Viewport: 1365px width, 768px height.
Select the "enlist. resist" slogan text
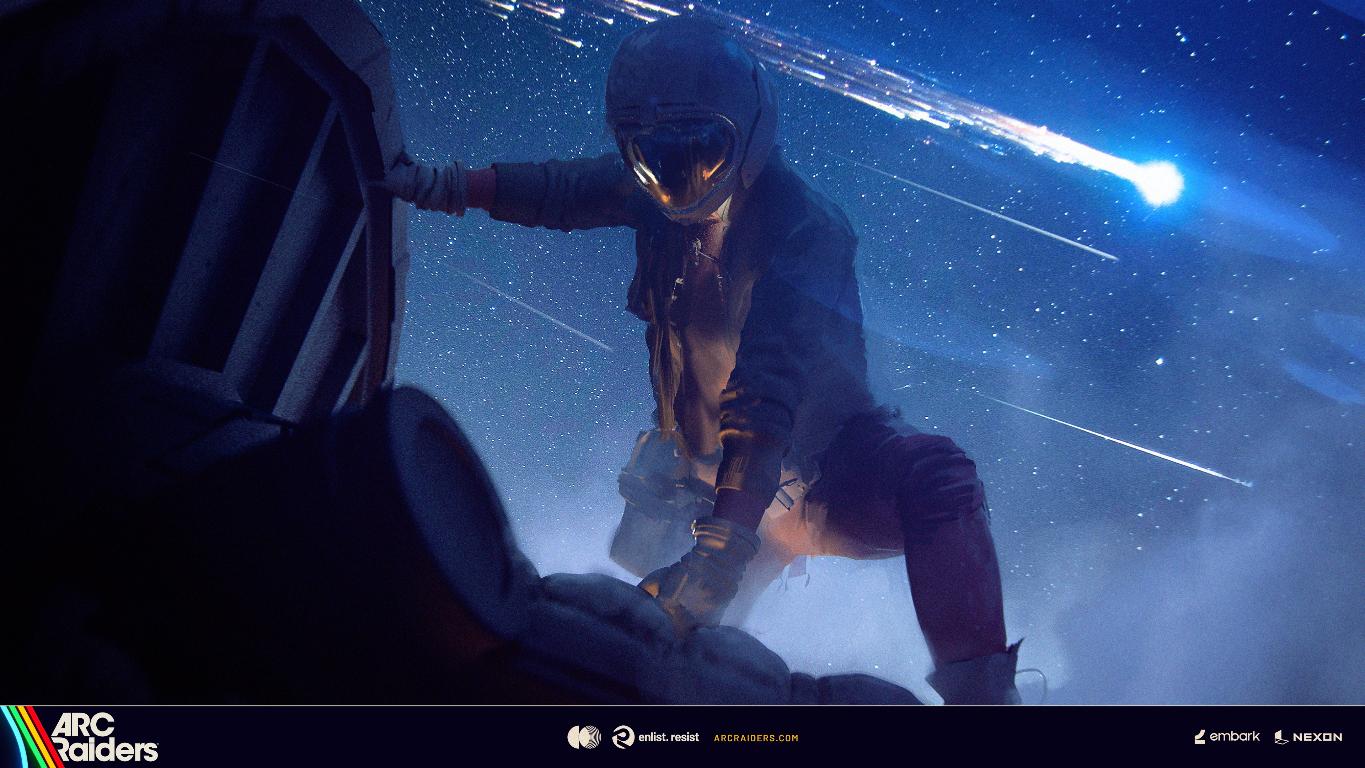[669, 738]
